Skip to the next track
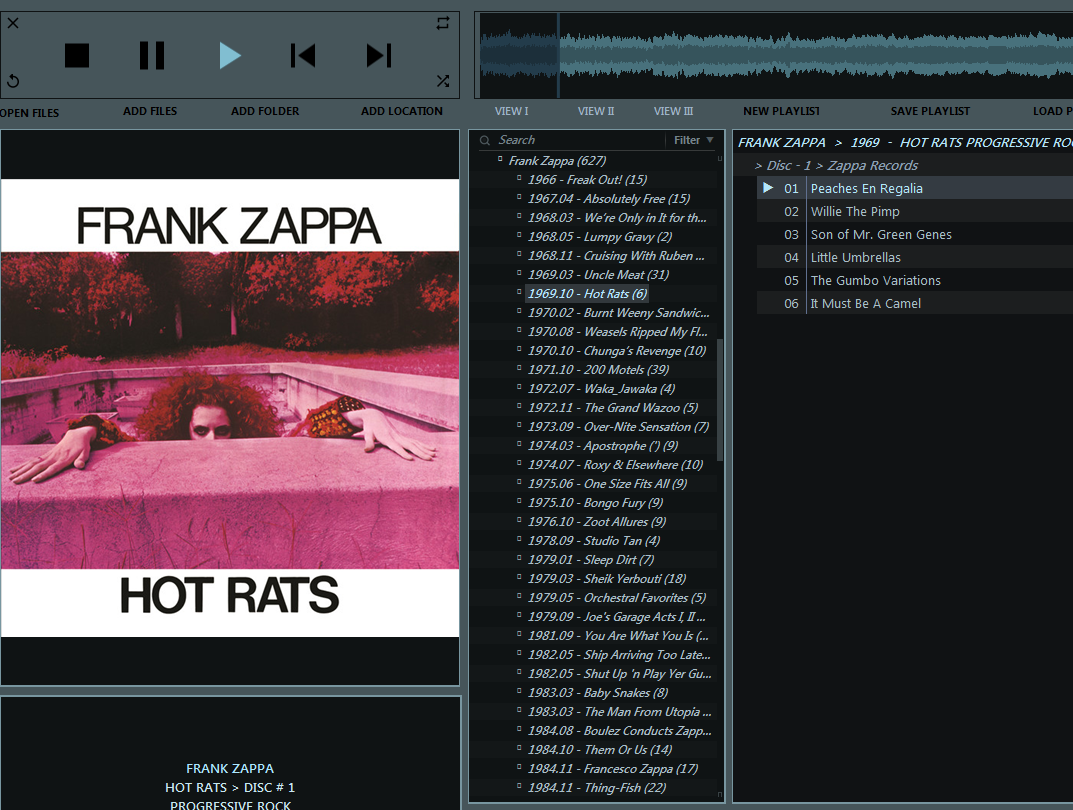 click(x=379, y=55)
